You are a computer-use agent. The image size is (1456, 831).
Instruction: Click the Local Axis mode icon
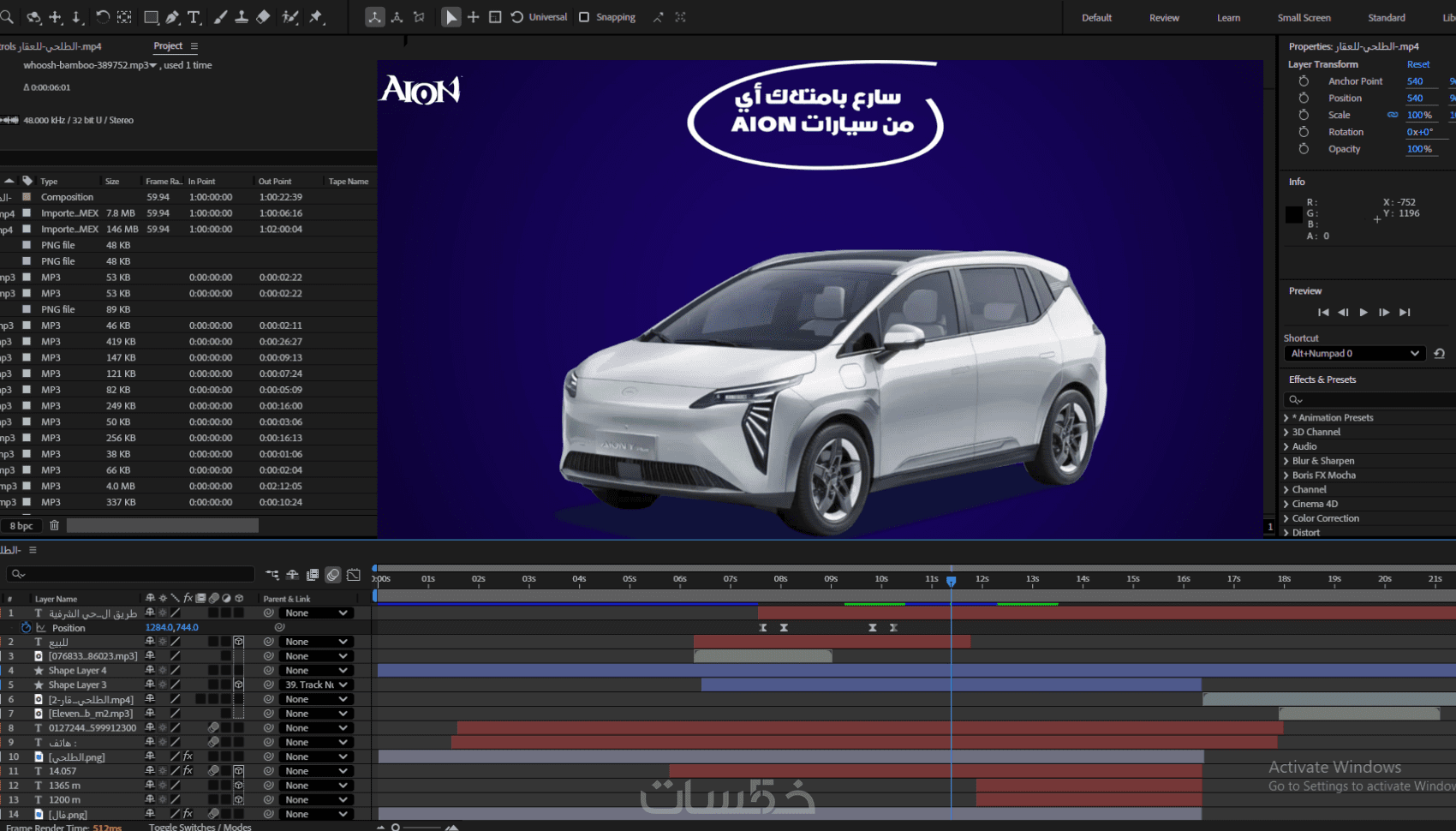tap(375, 17)
